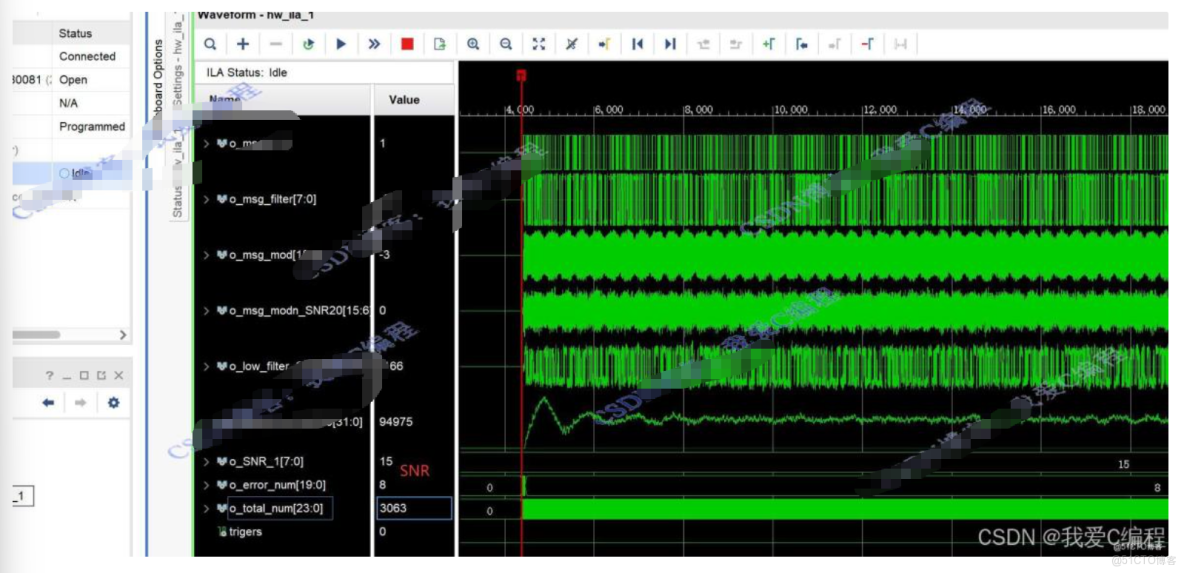
Task: Run trigger for this ILA core
Action: click(341, 44)
